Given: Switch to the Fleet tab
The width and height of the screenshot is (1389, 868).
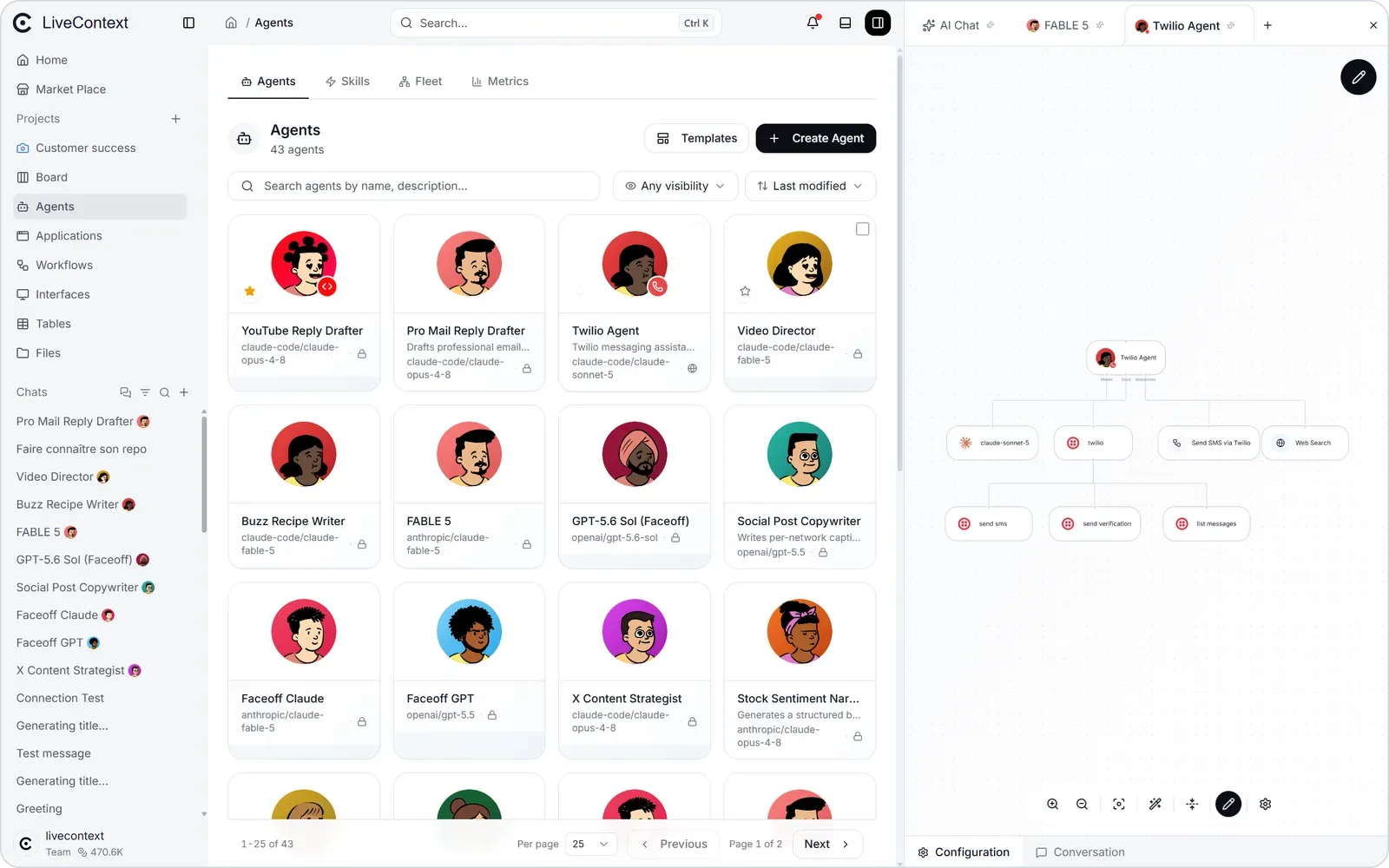Looking at the screenshot, I should tap(420, 82).
